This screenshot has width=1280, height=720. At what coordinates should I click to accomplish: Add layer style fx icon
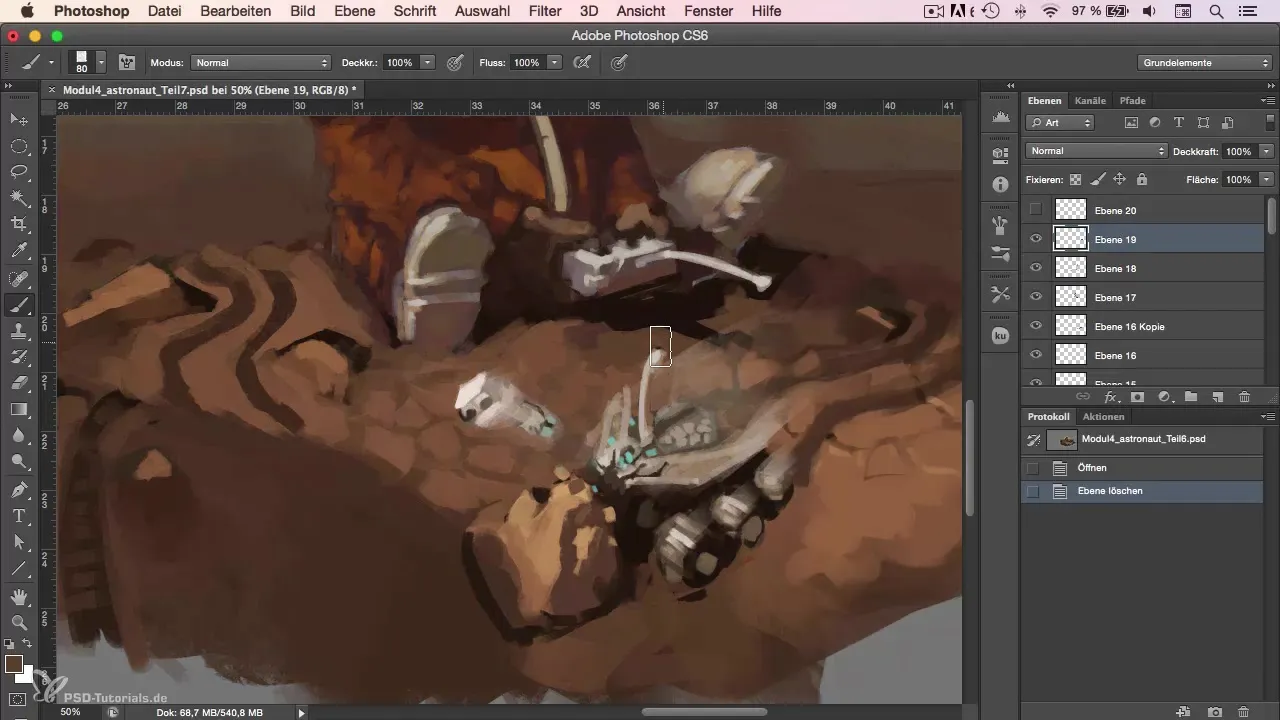[1110, 397]
